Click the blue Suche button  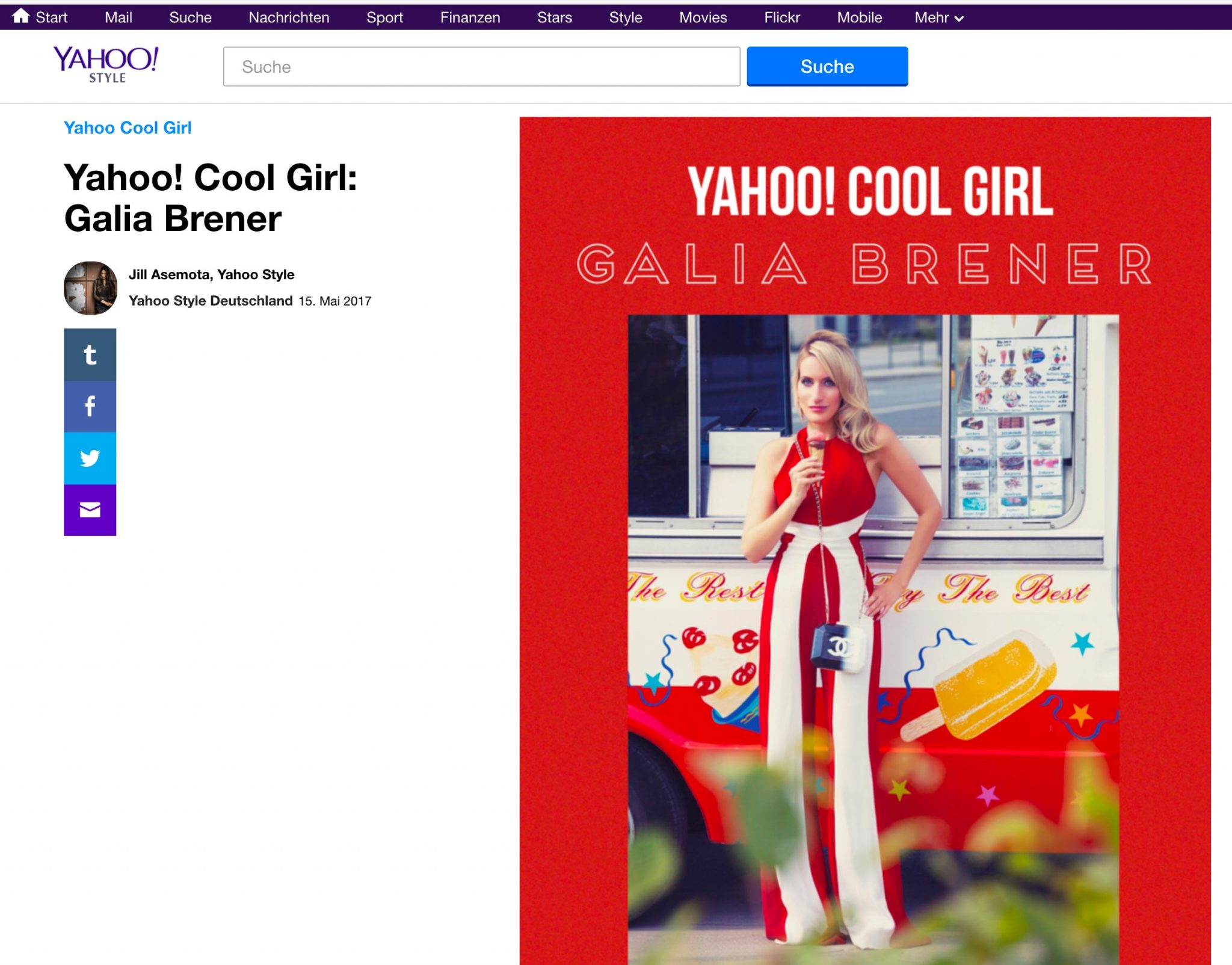pyautogui.click(x=827, y=66)
